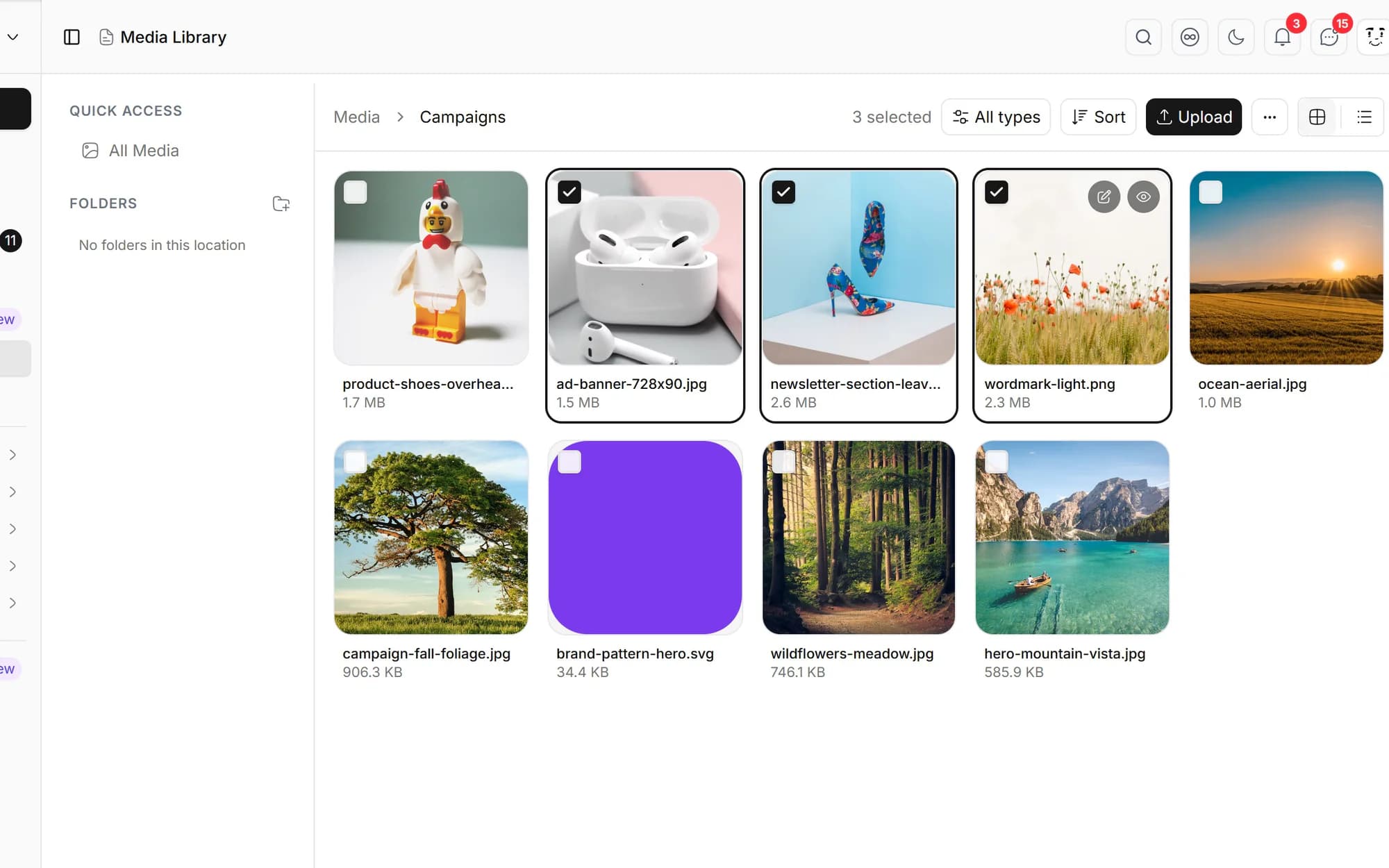
Task: Open the hero-mountain-vista lake thumbnail
Action: click(1072, 537)
